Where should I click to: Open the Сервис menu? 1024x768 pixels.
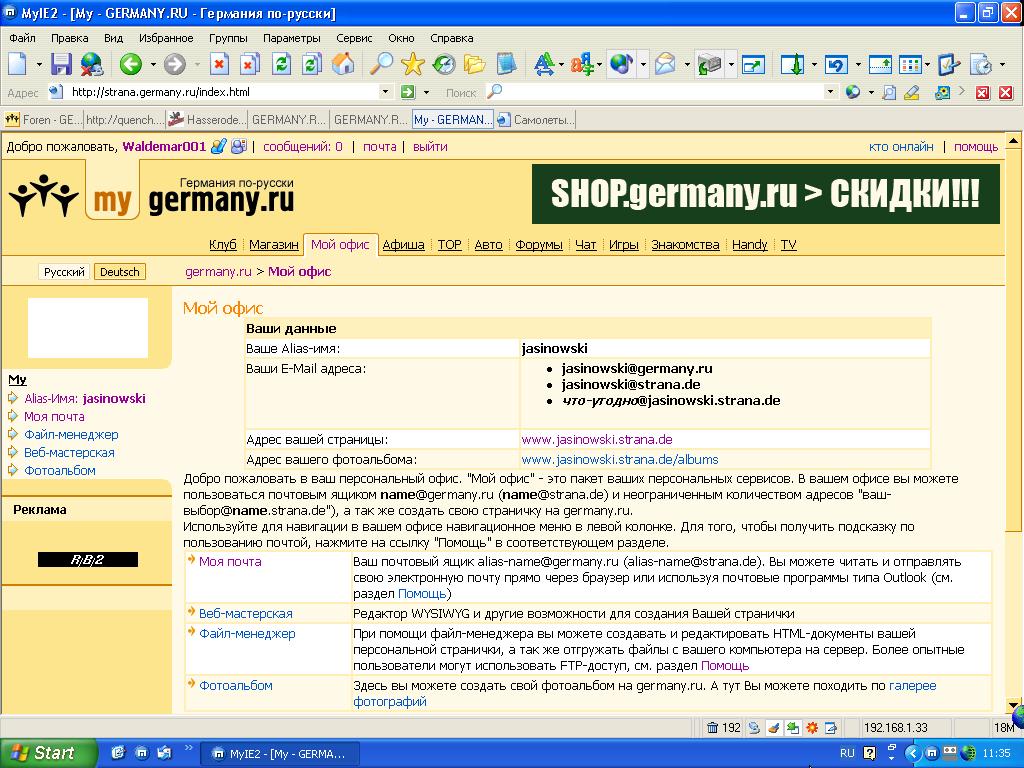pyautogui.click(x=354, y=38)
